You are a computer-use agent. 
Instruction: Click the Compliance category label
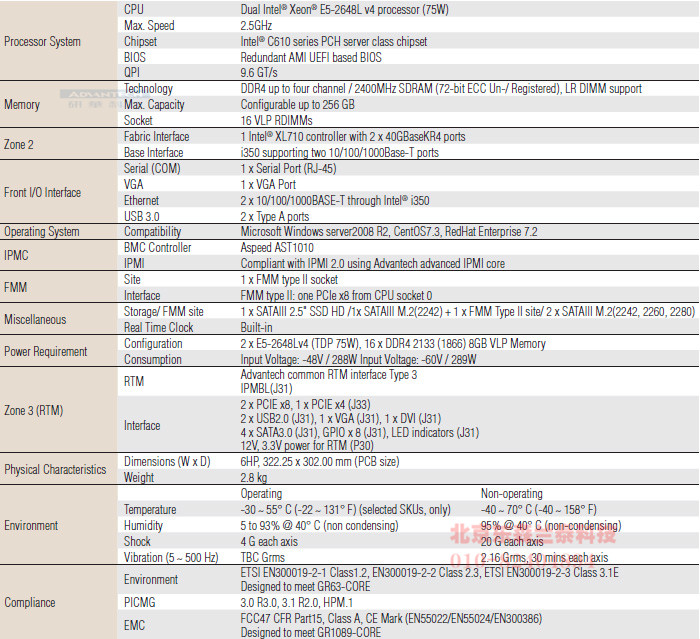coord(30,602)
